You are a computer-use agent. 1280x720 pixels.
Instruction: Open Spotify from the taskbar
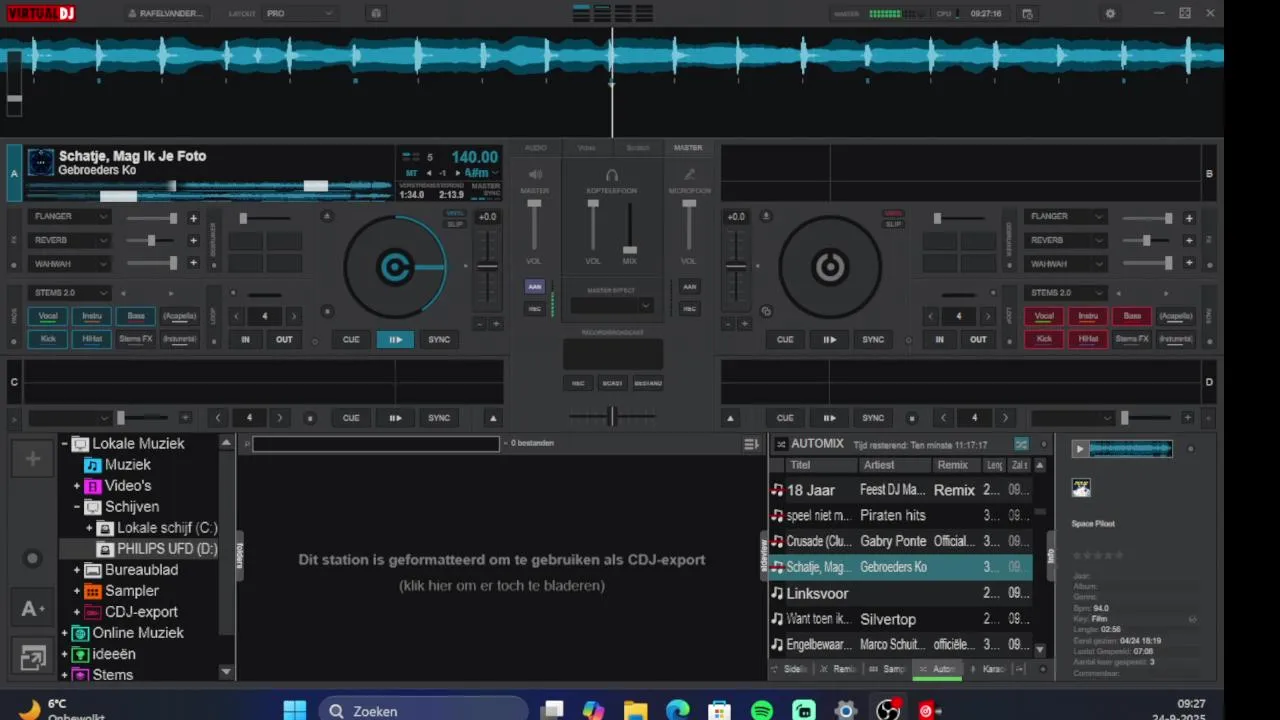(x=762, y=710)
